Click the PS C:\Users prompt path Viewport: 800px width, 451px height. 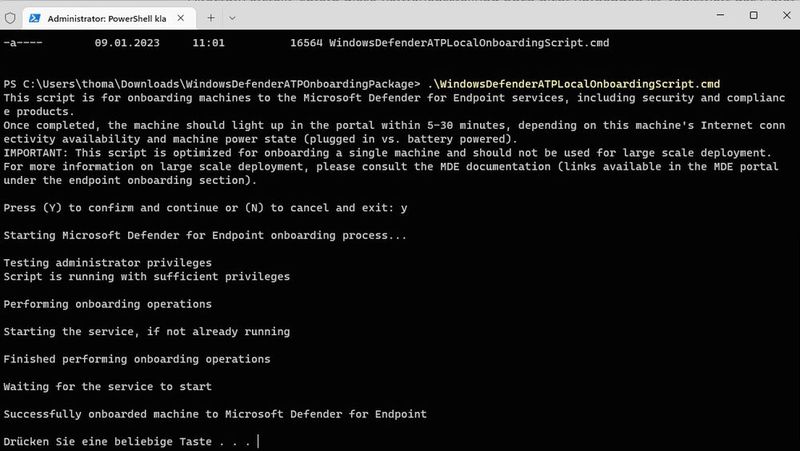212,82
